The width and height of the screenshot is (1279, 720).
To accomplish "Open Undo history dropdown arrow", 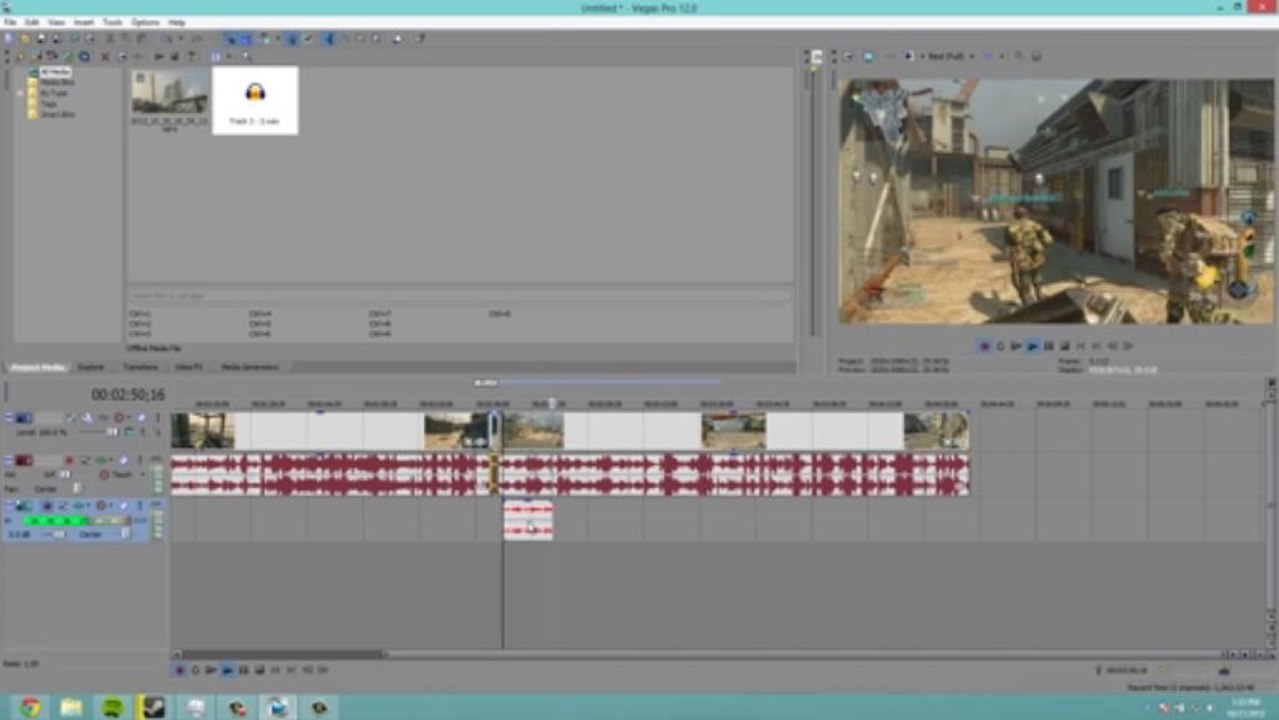I will click(x=180, y=38).
